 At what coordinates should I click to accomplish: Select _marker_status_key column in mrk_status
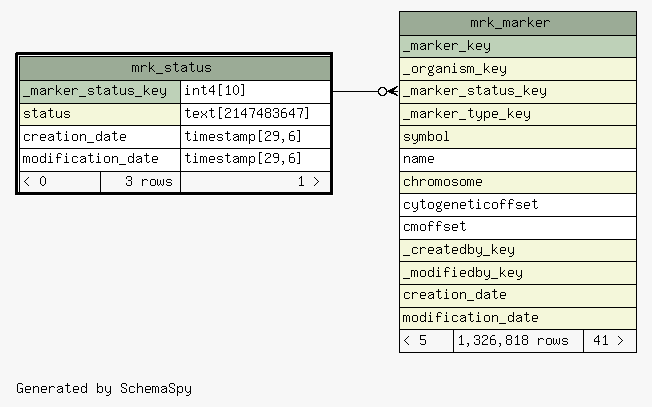pos(100,91)
